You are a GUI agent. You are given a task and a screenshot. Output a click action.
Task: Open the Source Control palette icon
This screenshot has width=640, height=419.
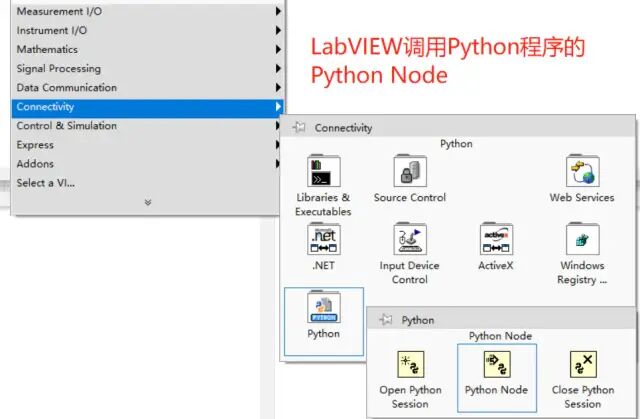point(410,171)
